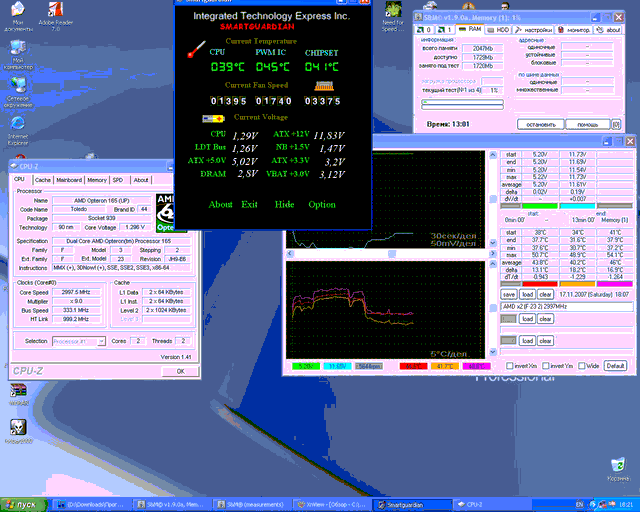
Task: Click up arrow of voltage graph vertical scrollbar
Action: (x=493, y=155)
